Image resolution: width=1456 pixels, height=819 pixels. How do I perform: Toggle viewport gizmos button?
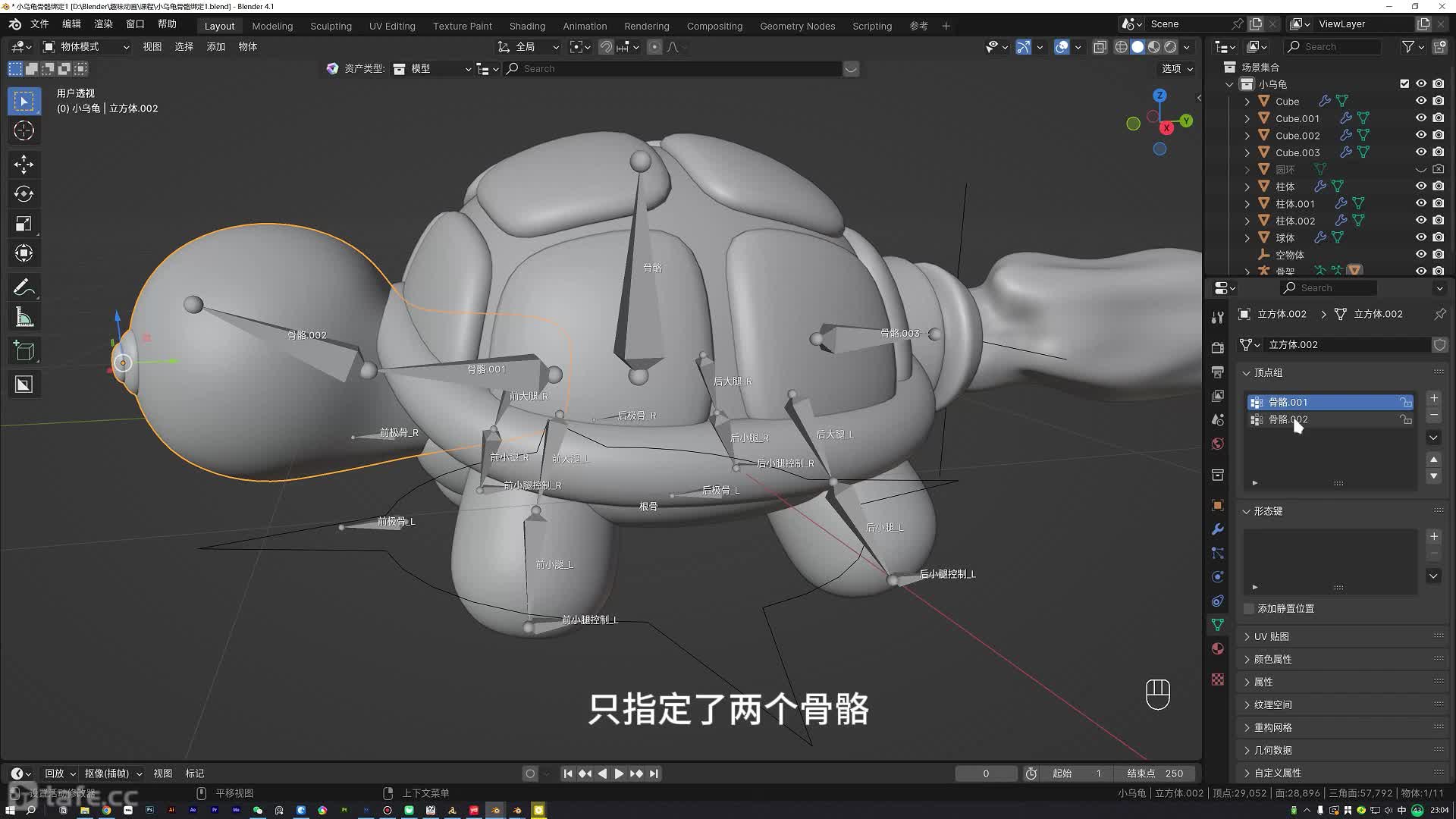pos(1023,47)
